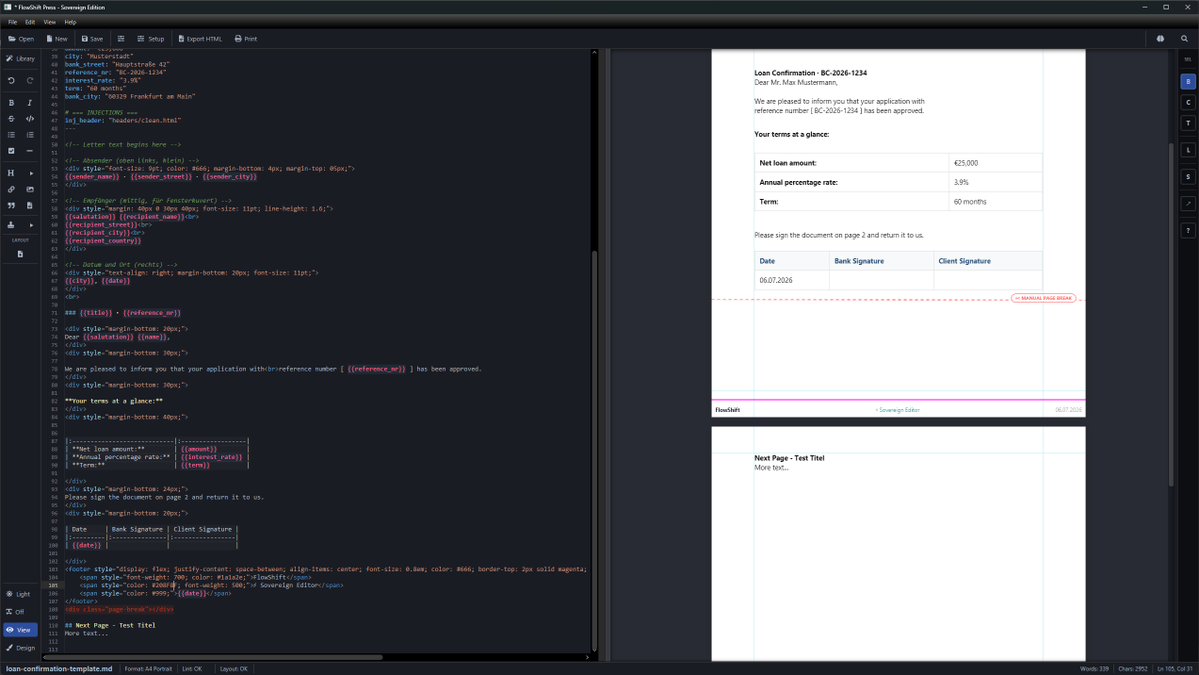Click the list-layout icon left of Setup
The height and width of the screenshot is (675, 1199).
point(121,39)
